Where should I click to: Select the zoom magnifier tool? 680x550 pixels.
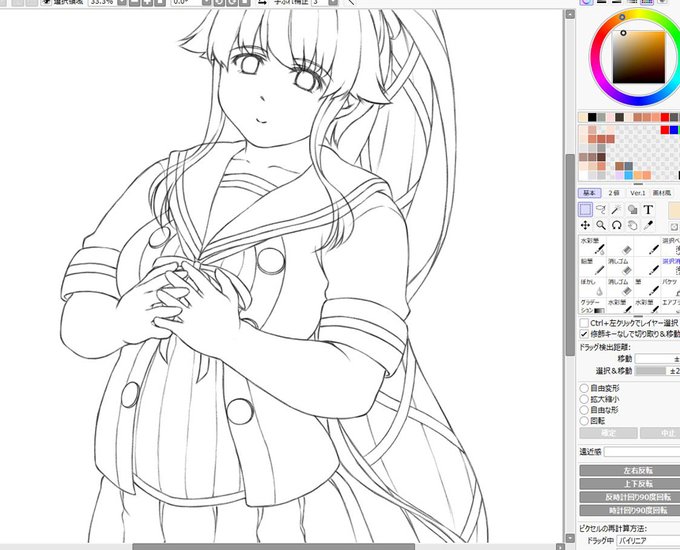601,225
